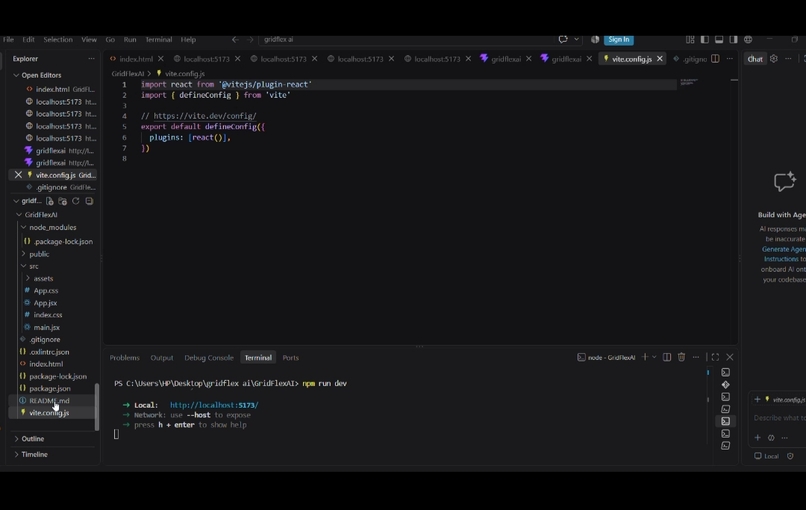Open the Selection menu
This screenshot has height=510, width=806.
tap(58, 40)
